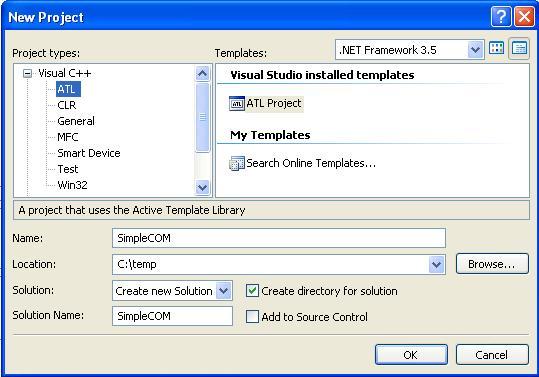Select the ATL Project template icon

coord(237,103)
